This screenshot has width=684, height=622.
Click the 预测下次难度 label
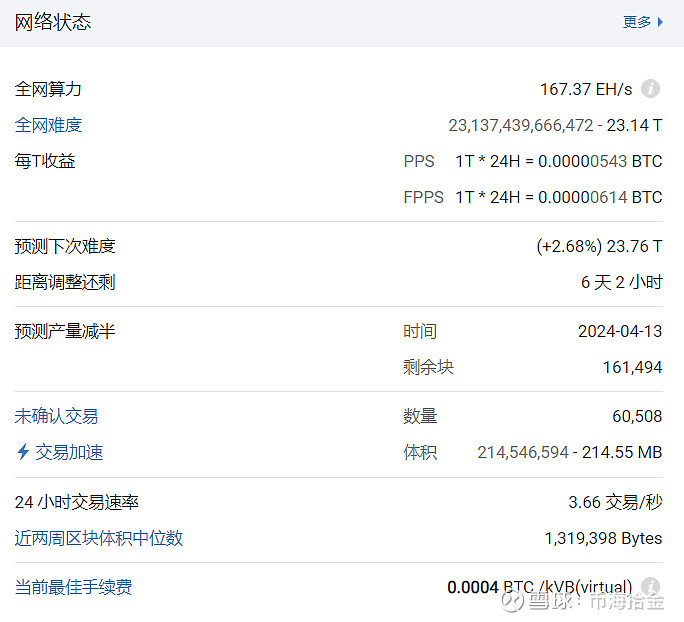[65, 246]
